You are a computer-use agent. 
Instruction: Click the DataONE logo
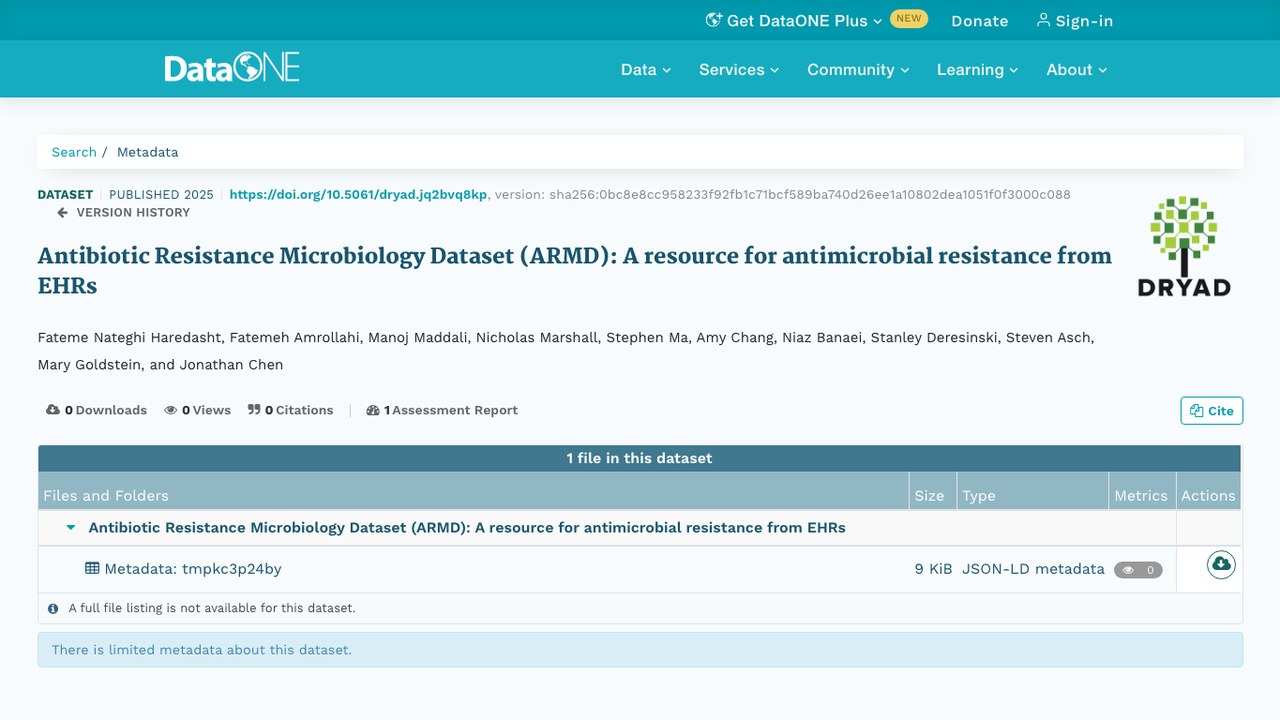click(232, 68)
